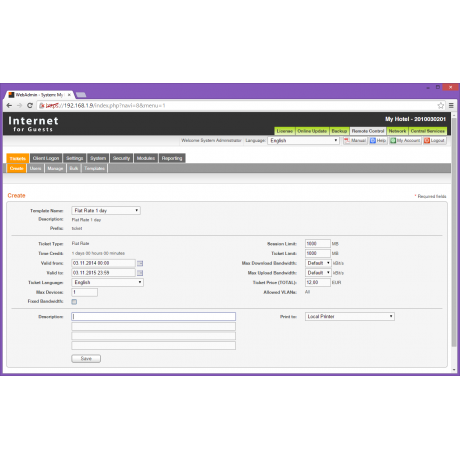Viewport: 460px width, 460px height.
Task: Expand the Template Name dropdown
Action: pos(106,210)
